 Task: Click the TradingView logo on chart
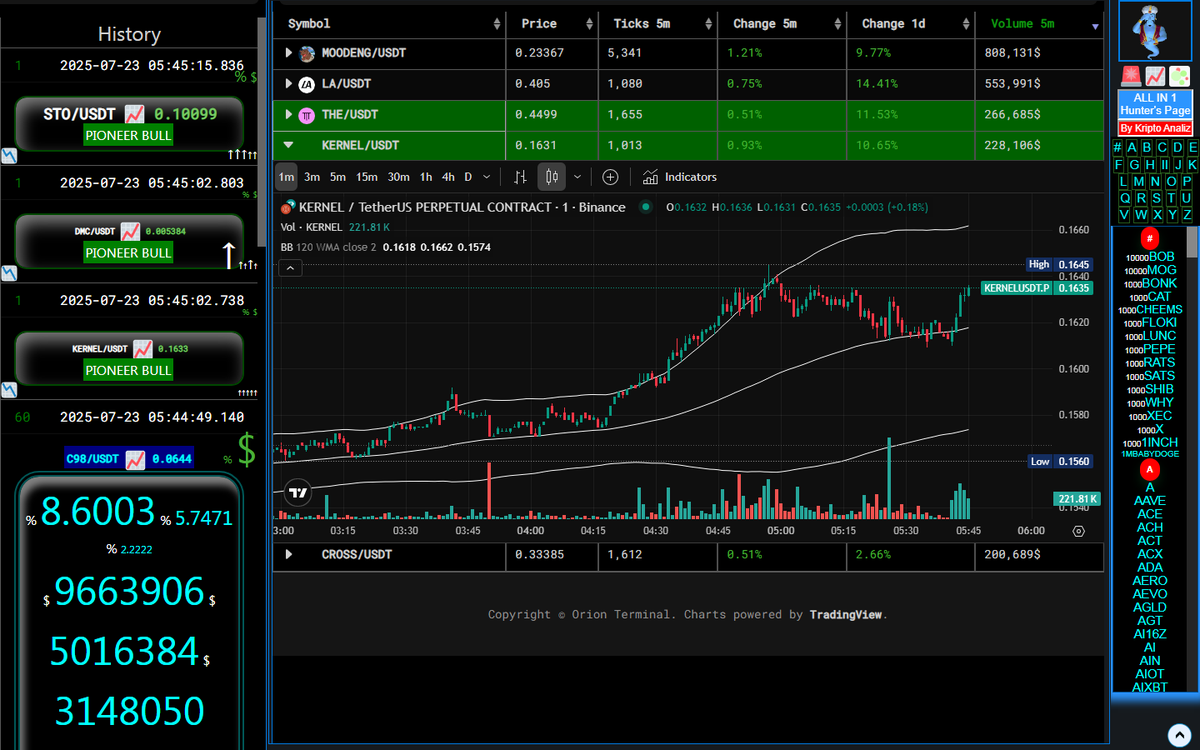click(x=297, y=492)
